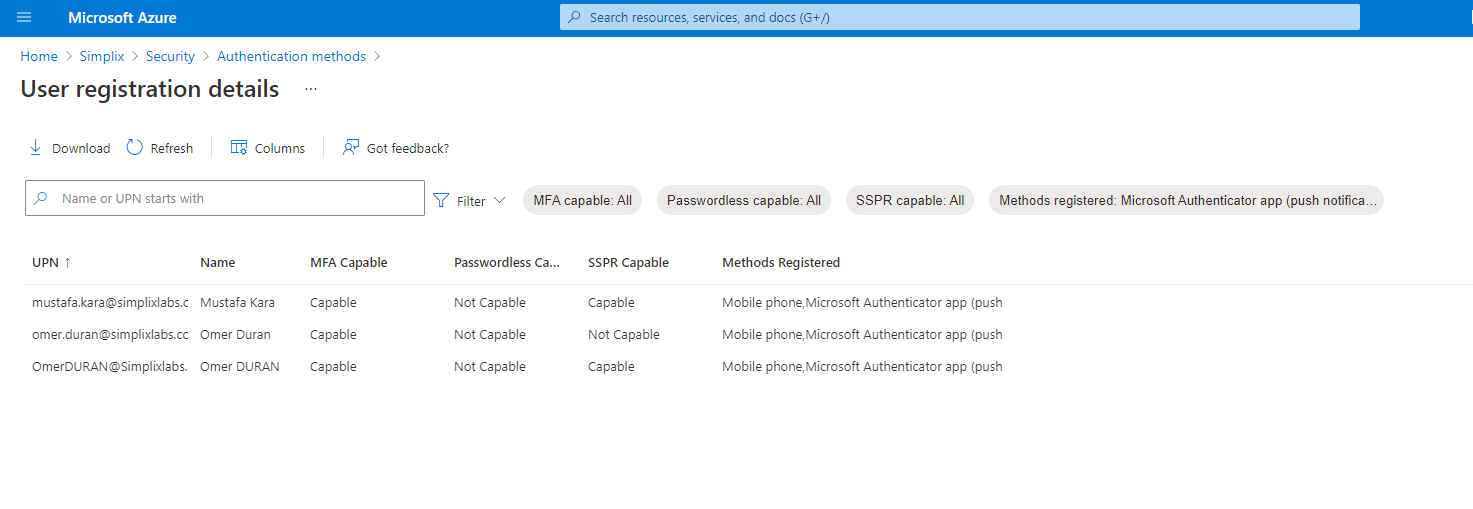Screen dimensions: 1473x509
Task: Click the magnifier icon in name search box
Action: point(41,198)
